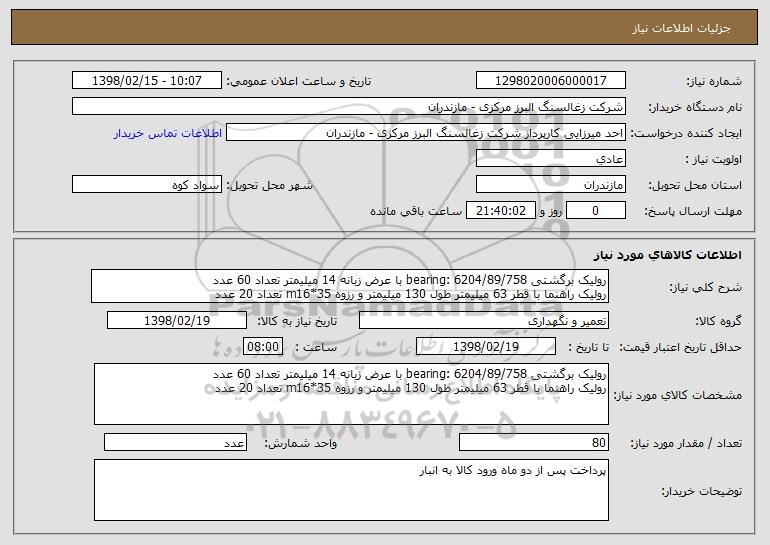Select the time field showing 08:00

pyautogui.click(x=263, y=347)
